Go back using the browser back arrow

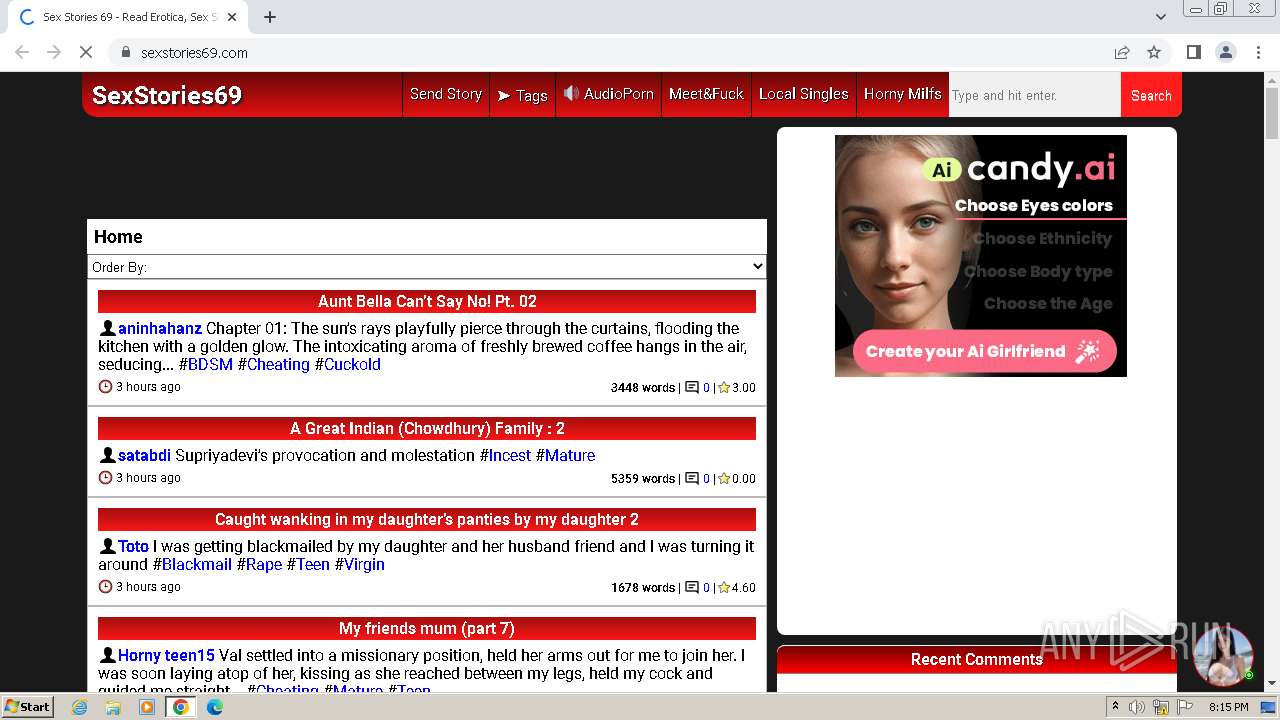(x=22, y=52)
